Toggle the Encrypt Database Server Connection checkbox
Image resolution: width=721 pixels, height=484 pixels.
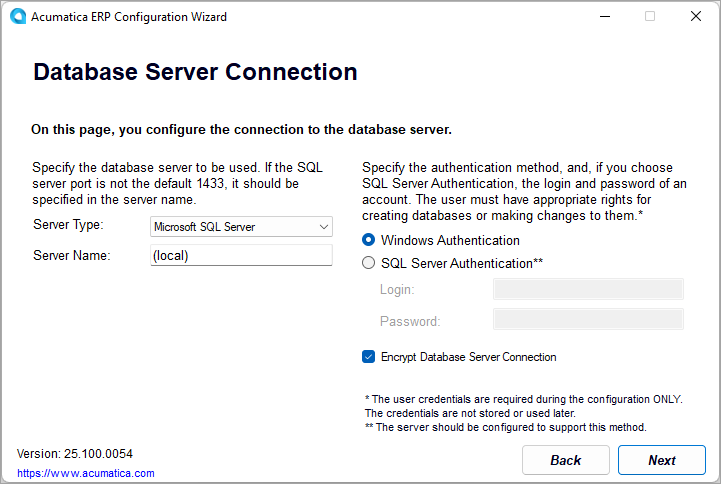click(x=369, y=357)
